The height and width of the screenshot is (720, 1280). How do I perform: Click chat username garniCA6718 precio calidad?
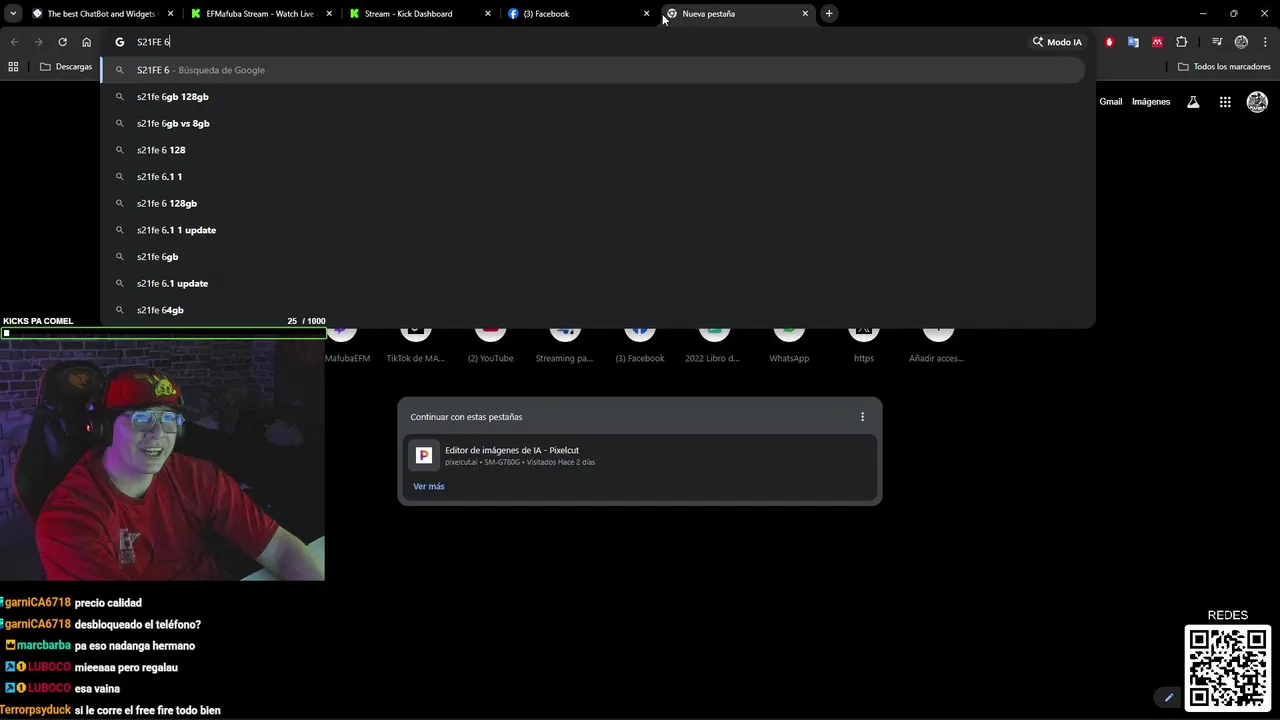38,603
